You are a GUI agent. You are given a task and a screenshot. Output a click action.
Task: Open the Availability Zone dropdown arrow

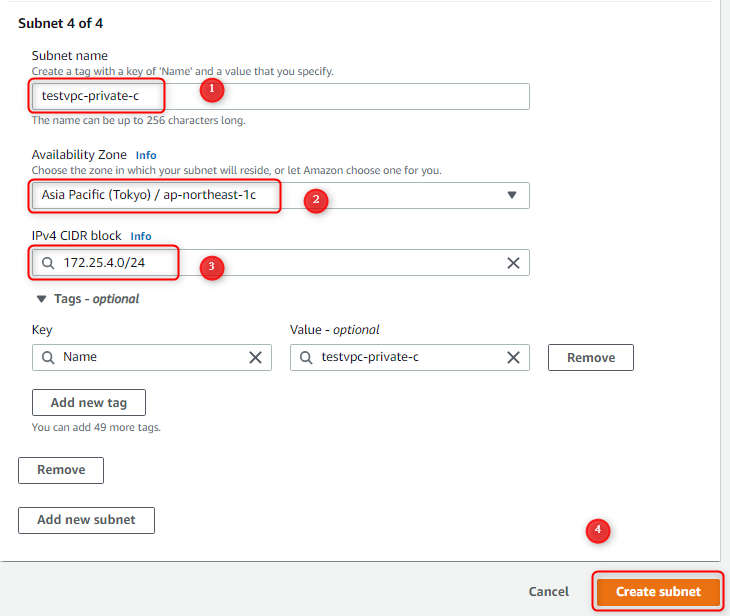point(512,195)
